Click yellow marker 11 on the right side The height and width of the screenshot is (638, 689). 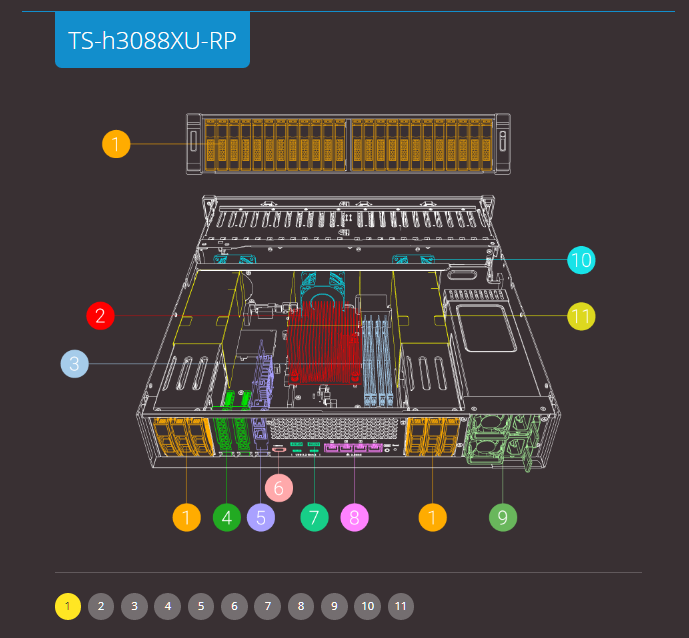(581, 316)
